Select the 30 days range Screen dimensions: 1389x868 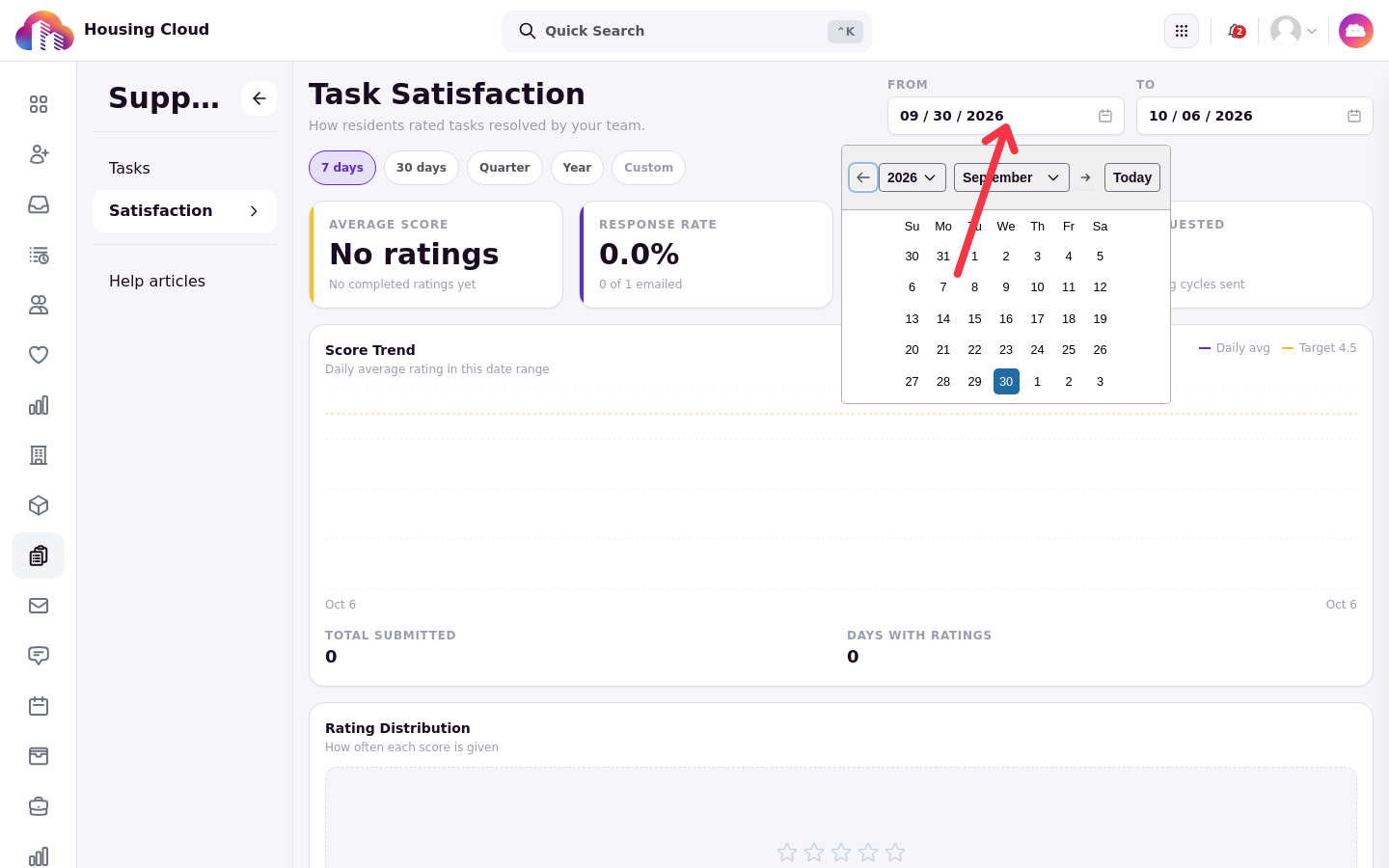point(422,168)
